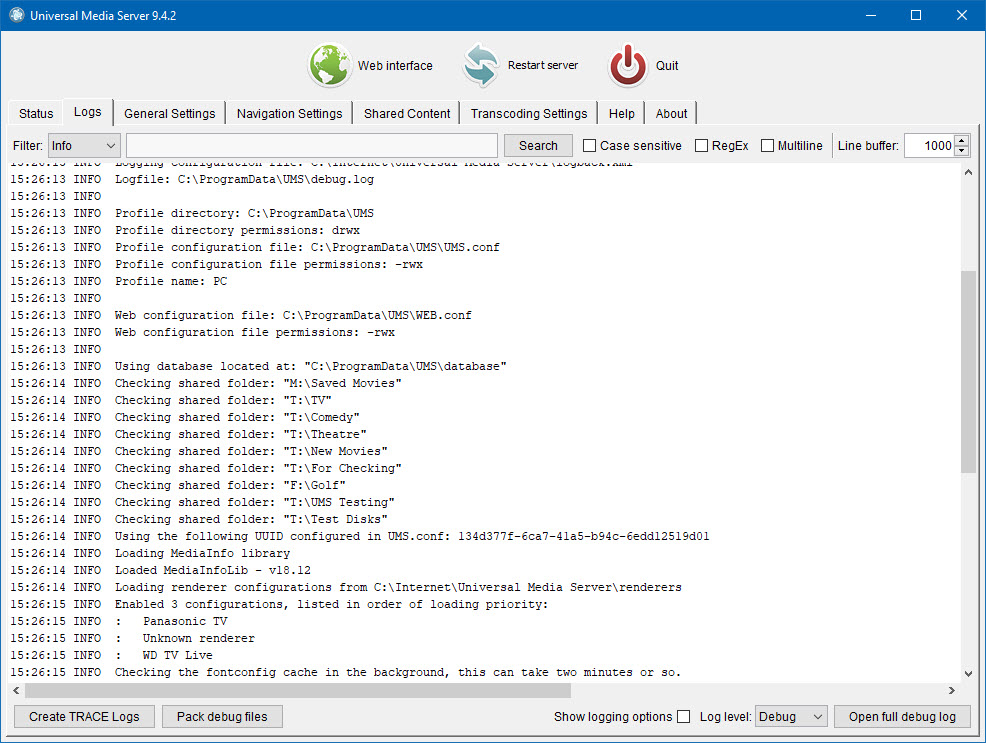Click the log line for shared folder "M:\Saved Movies"
This screenshot has height=743, width=986.
pyautogui.click(x=206, y=383)
